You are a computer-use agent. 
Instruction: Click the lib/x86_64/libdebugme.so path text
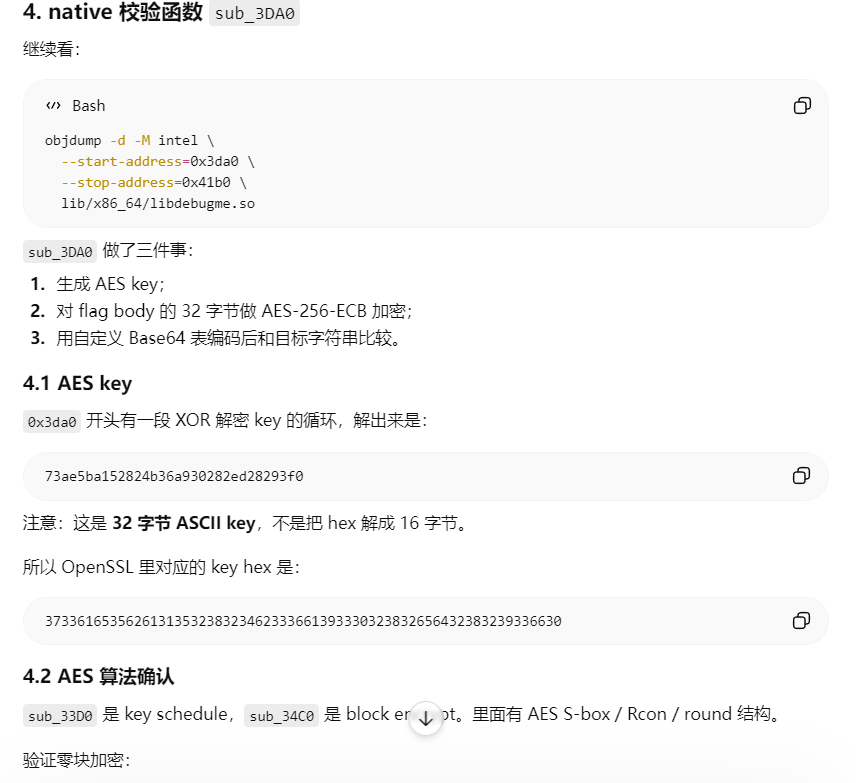point(158,204)
